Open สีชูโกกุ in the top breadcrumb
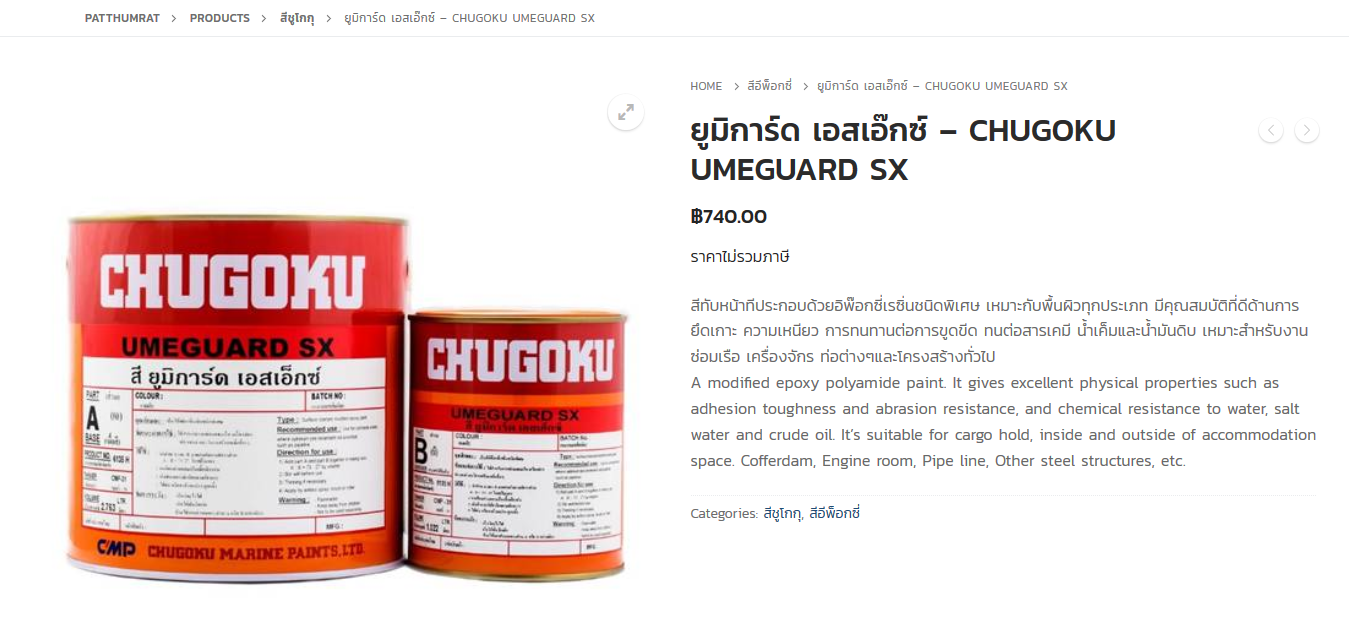The height and width of the screenshot is (630, 1349). pyautogui.click(x=297, y=18)
